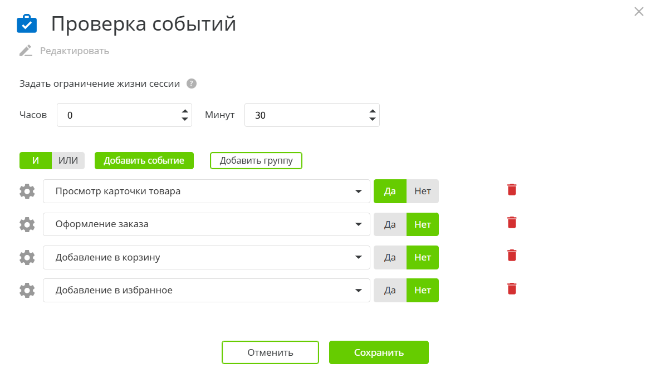651x373 pixels.
Task: Click the Редактировать link
Action: 74,51
